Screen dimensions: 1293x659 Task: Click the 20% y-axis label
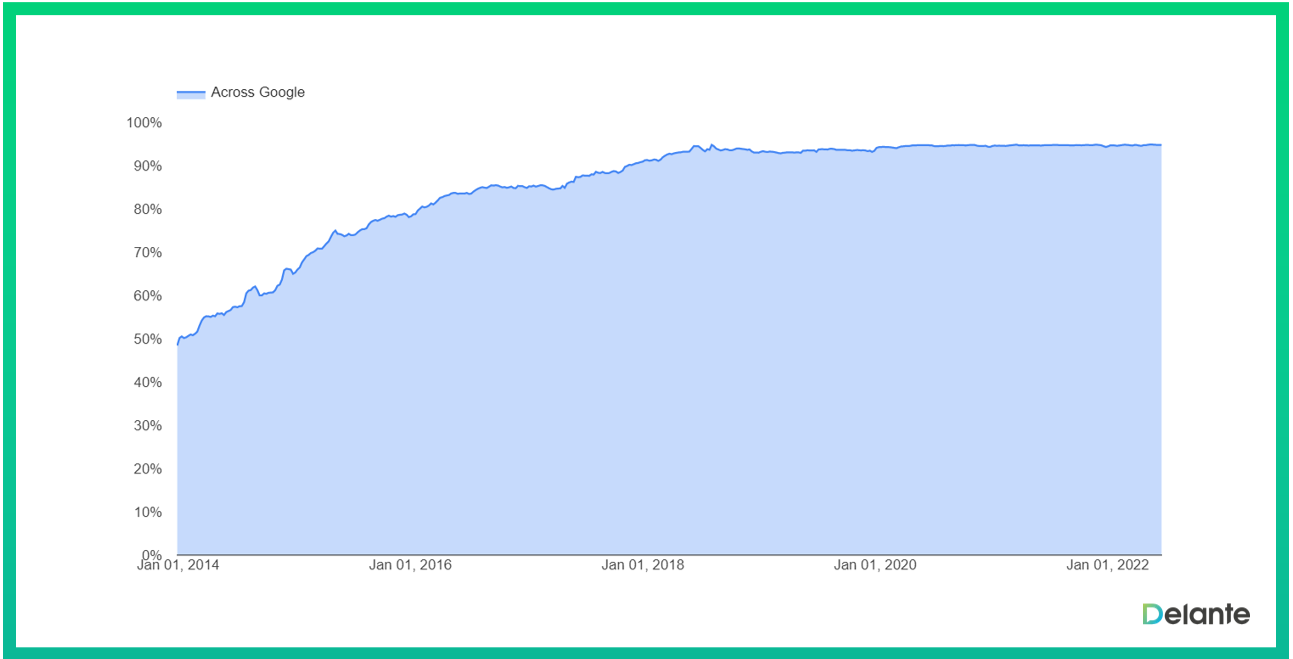click(x=146, y=469)
